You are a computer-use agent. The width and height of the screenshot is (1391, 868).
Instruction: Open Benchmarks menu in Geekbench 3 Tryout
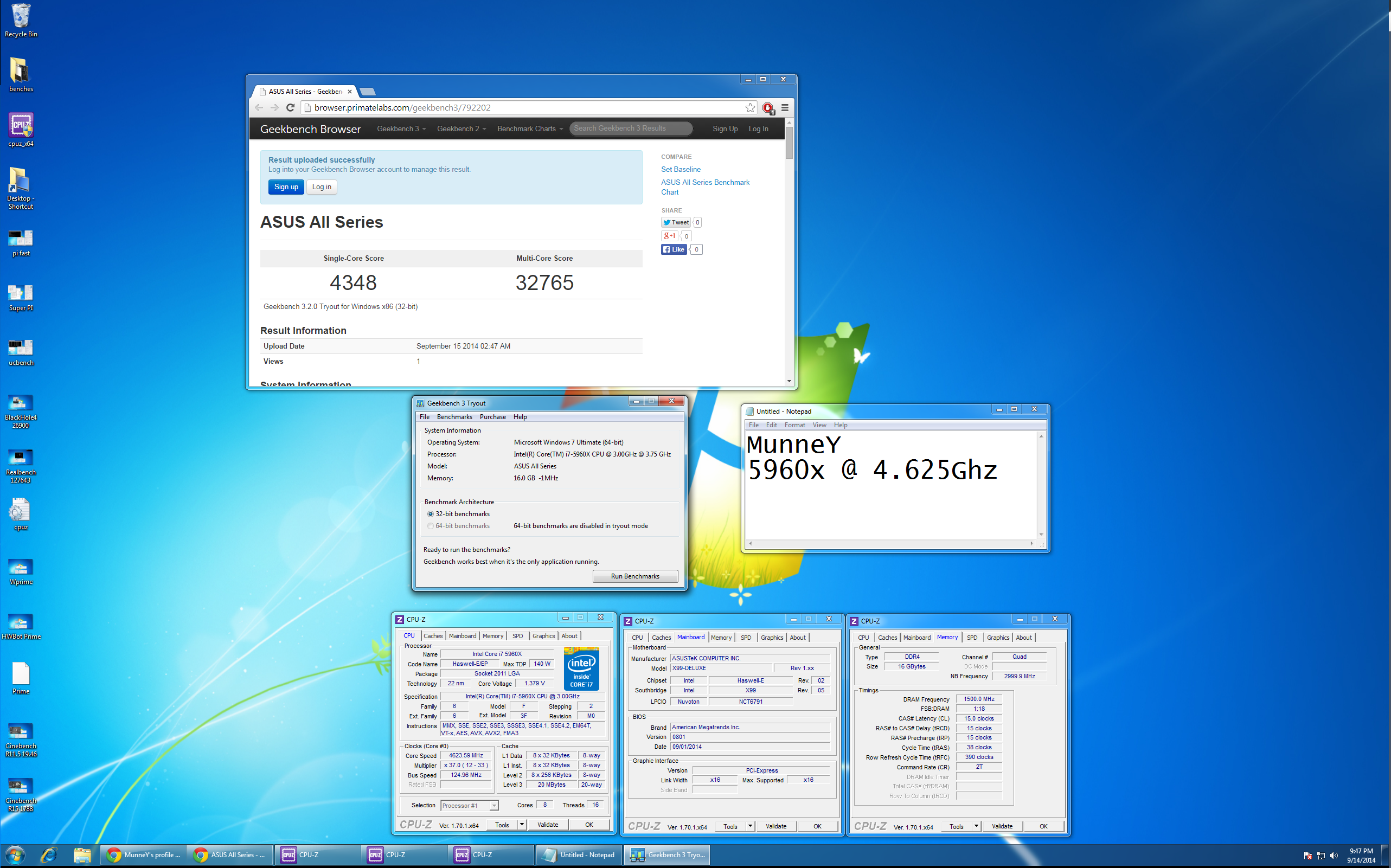coord(454,417)
